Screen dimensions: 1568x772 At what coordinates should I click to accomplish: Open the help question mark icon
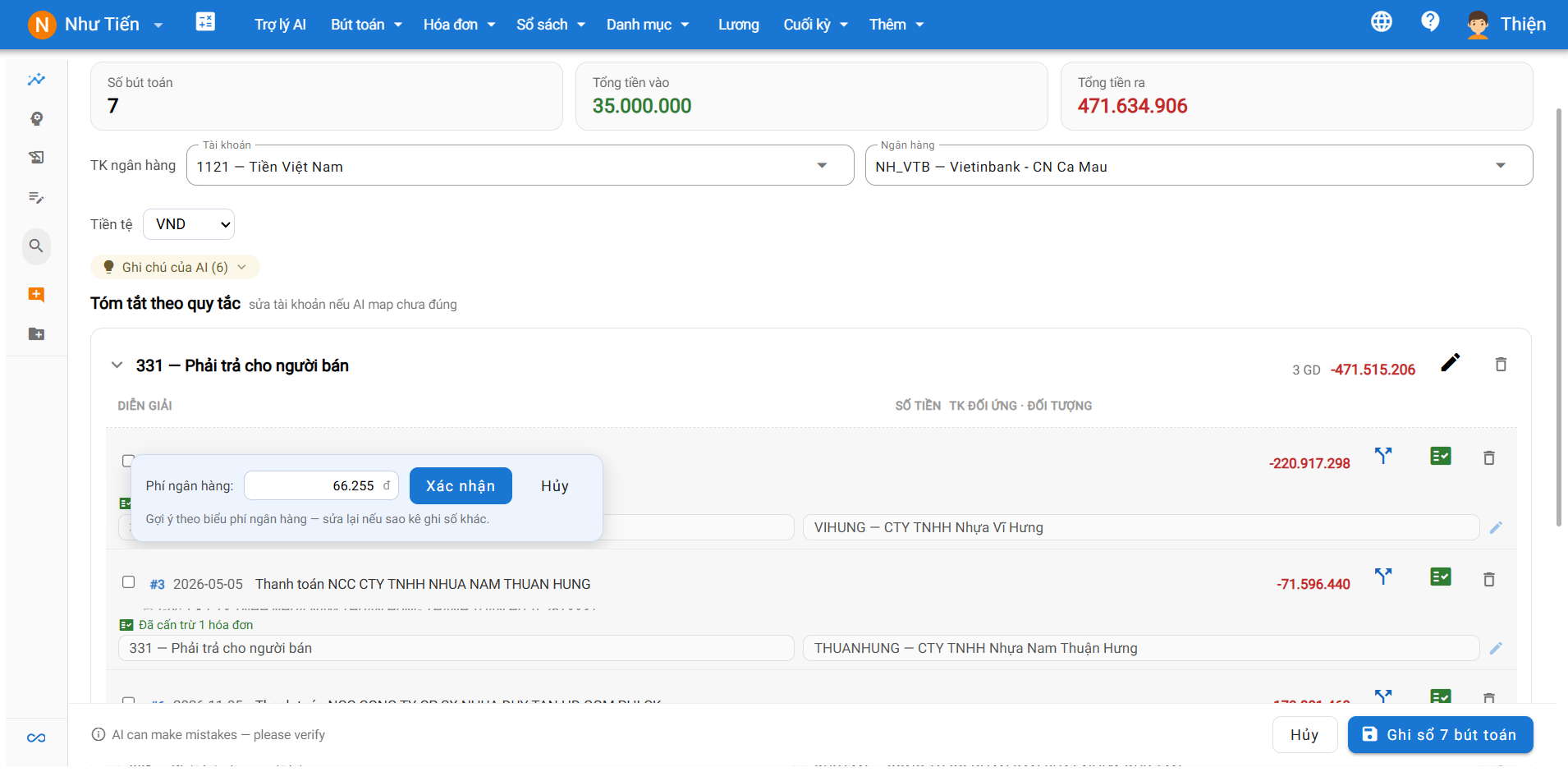coord(1430,21)
